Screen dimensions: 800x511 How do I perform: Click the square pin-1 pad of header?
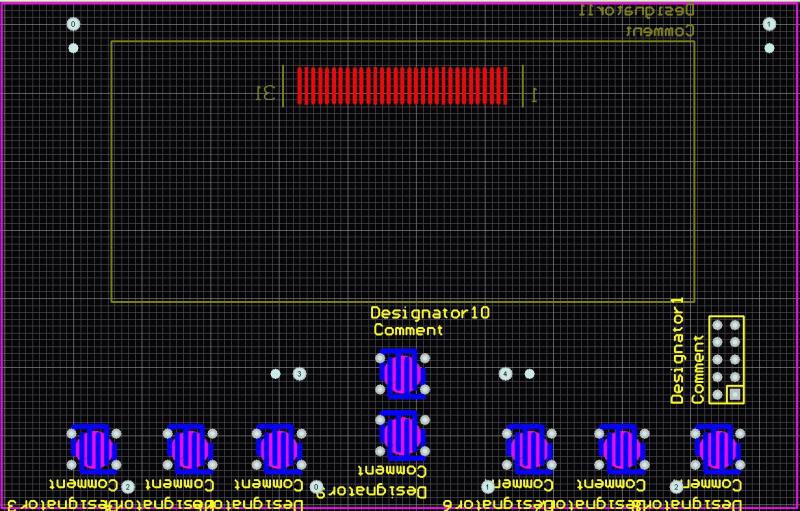[x=735, y=395]
